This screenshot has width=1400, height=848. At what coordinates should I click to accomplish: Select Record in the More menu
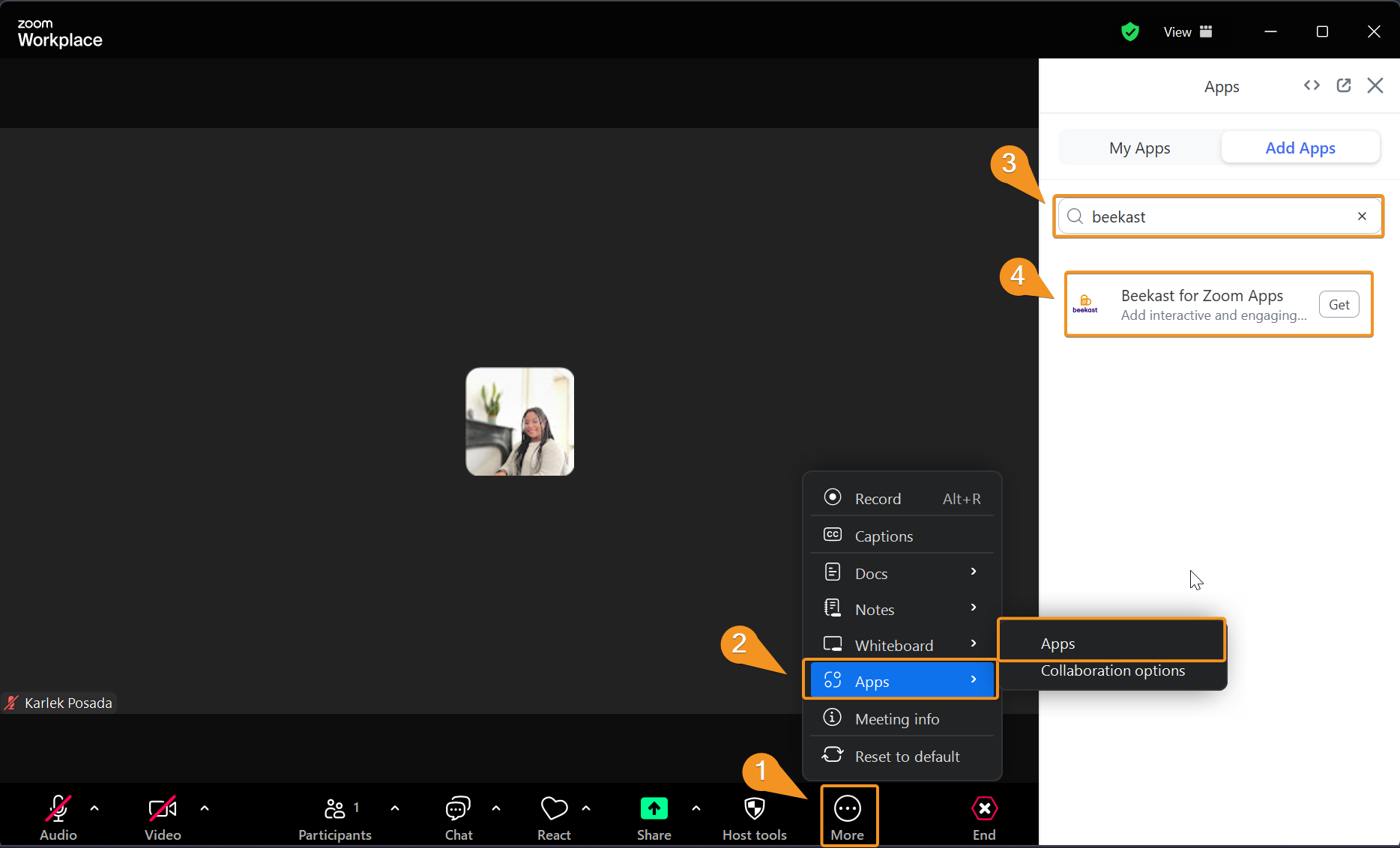pyautogui.click(x=902, y=498)
